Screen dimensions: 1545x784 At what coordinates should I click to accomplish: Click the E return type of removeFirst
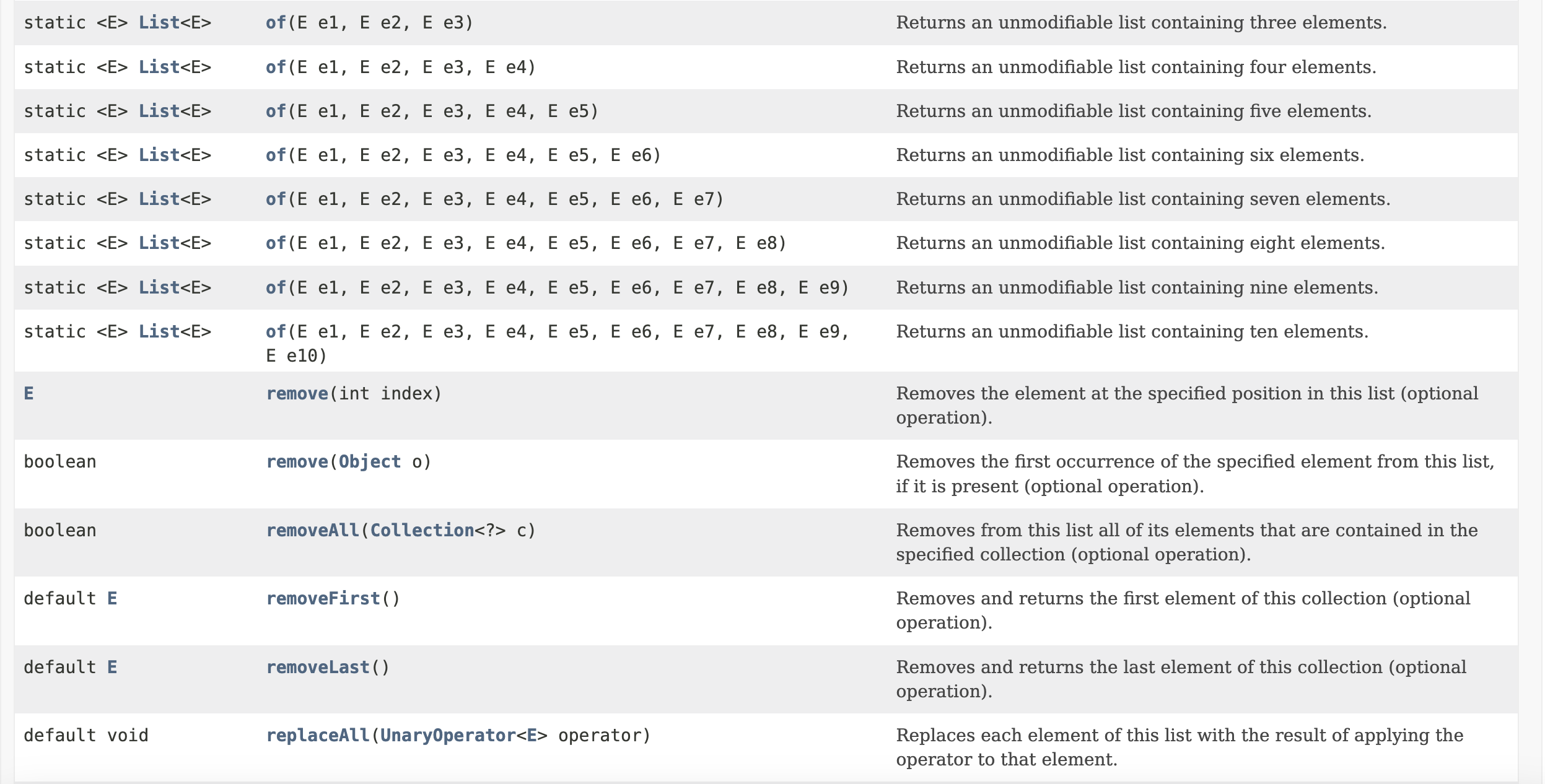click(x=112, y=599)
